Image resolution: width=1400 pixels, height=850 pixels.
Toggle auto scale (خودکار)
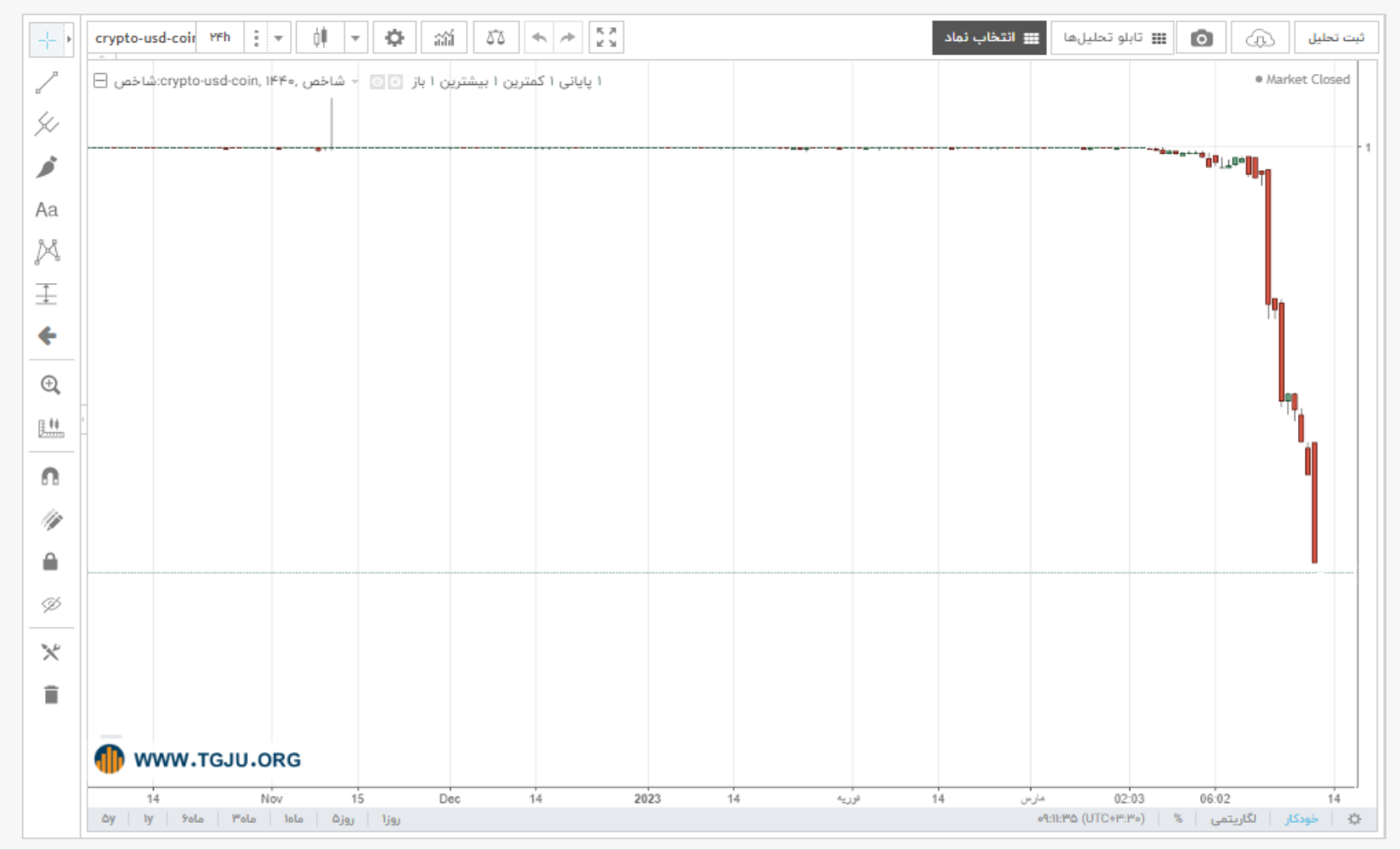(x=1301, y=819)
